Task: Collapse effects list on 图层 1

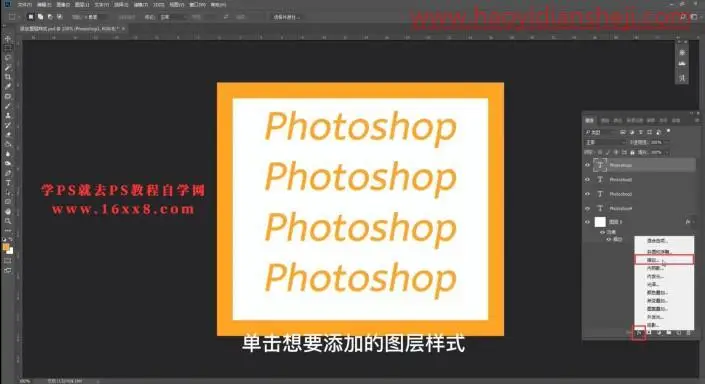Action: pos(694,222)
